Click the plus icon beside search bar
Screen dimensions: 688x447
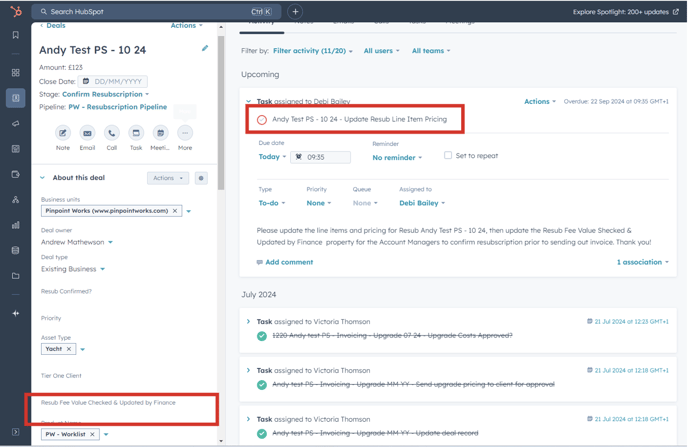point(295,12)
